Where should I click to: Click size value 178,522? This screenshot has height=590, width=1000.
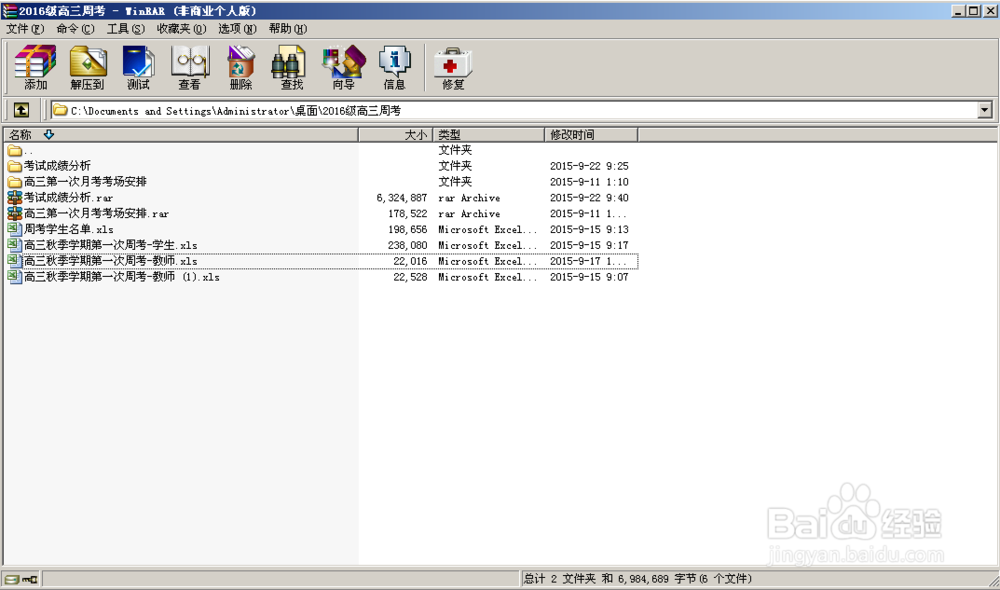point(408,214)
